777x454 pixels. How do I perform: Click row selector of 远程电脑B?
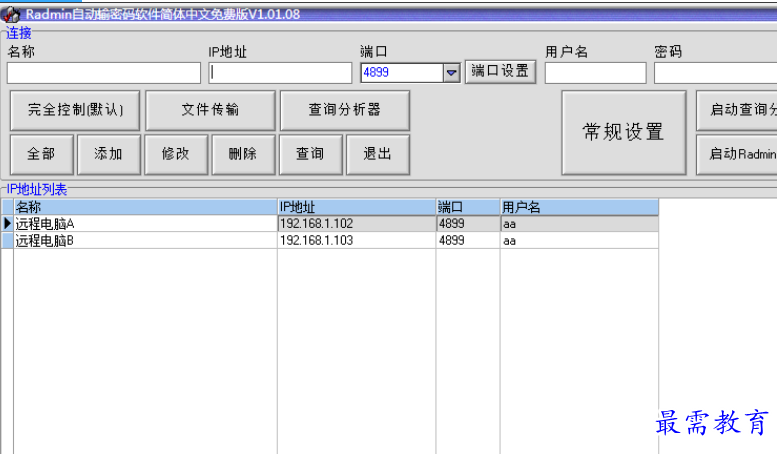pos(7,241)
